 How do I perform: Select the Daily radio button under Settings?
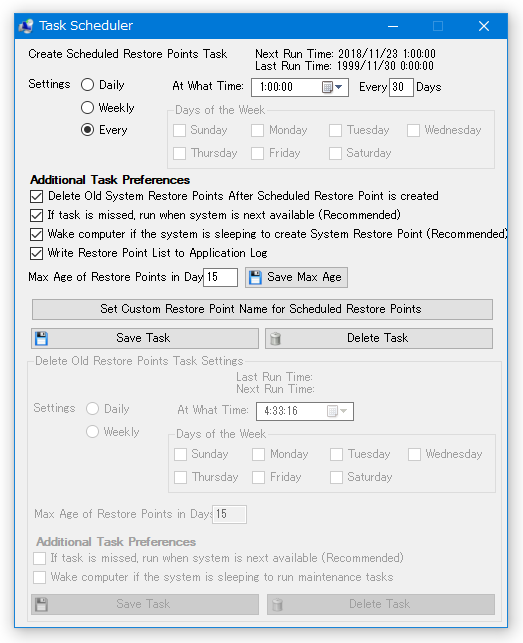[87, 85]
